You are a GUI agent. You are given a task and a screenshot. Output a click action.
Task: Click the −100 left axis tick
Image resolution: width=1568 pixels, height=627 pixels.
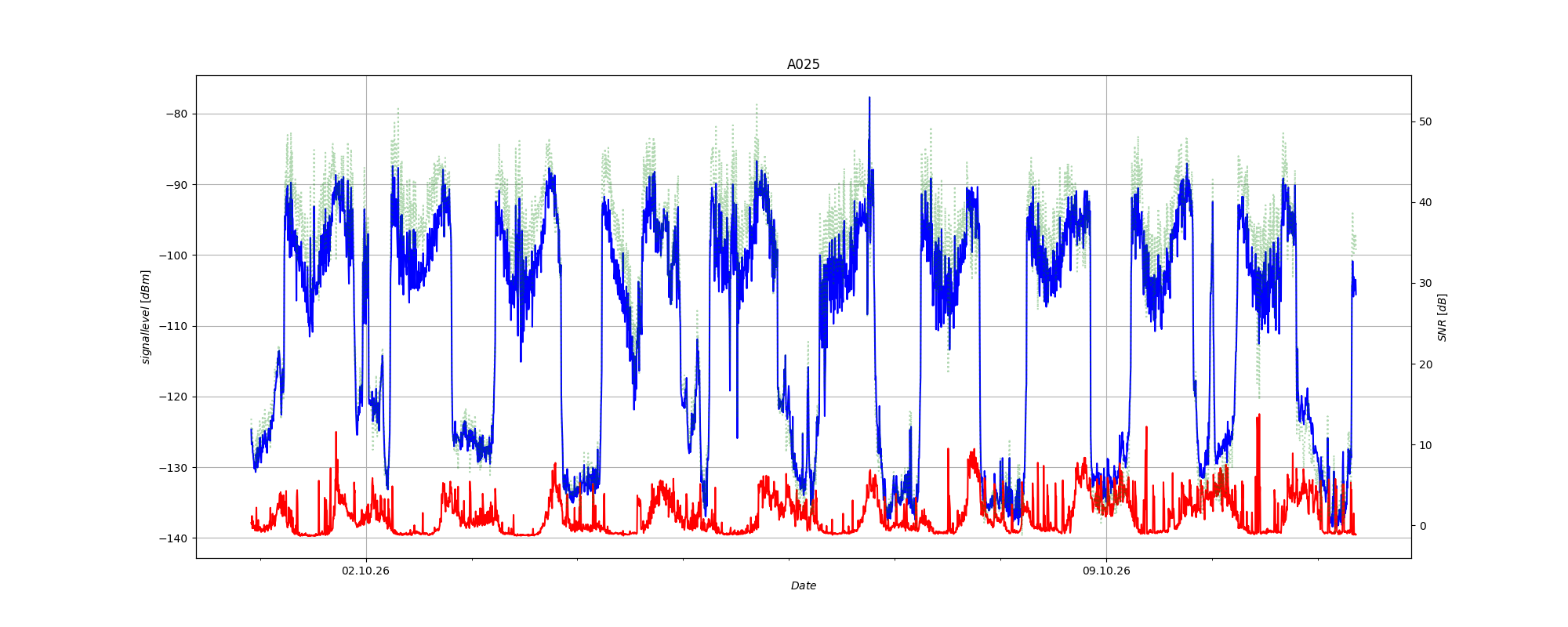click(173, 256)
